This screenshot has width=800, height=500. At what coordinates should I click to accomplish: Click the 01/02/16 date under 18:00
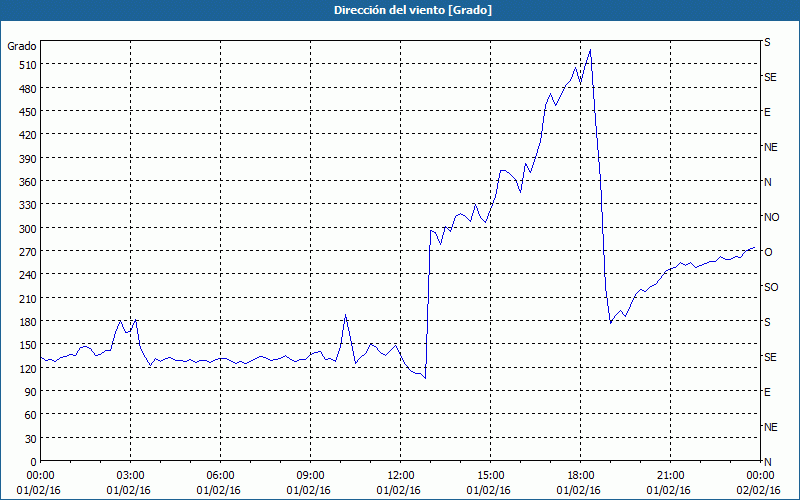(x=579, y=490)
